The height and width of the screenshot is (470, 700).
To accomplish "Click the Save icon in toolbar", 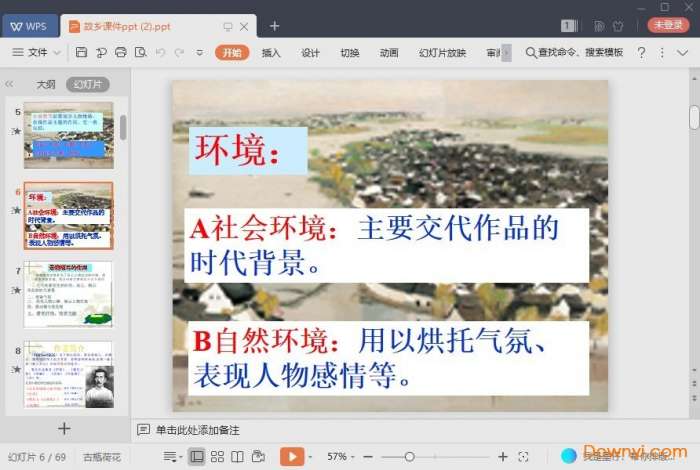I will pos(81,53).
